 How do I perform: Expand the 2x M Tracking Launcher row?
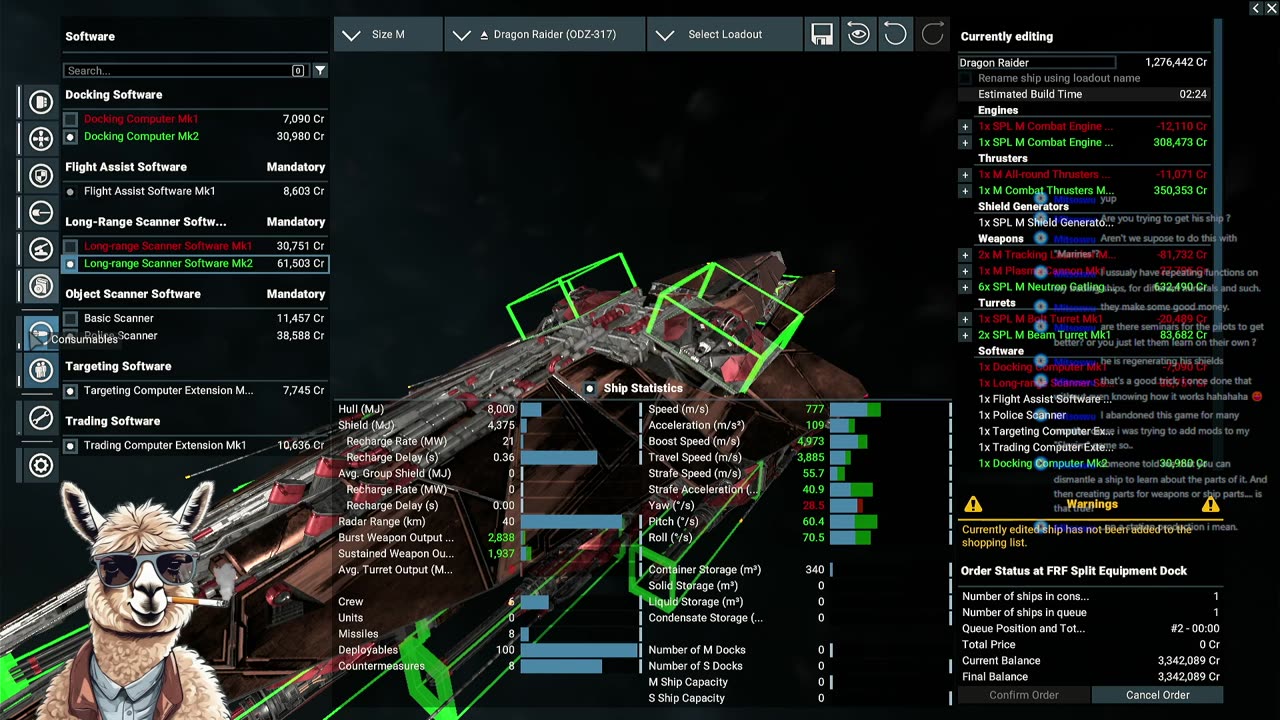pos(965,255)
